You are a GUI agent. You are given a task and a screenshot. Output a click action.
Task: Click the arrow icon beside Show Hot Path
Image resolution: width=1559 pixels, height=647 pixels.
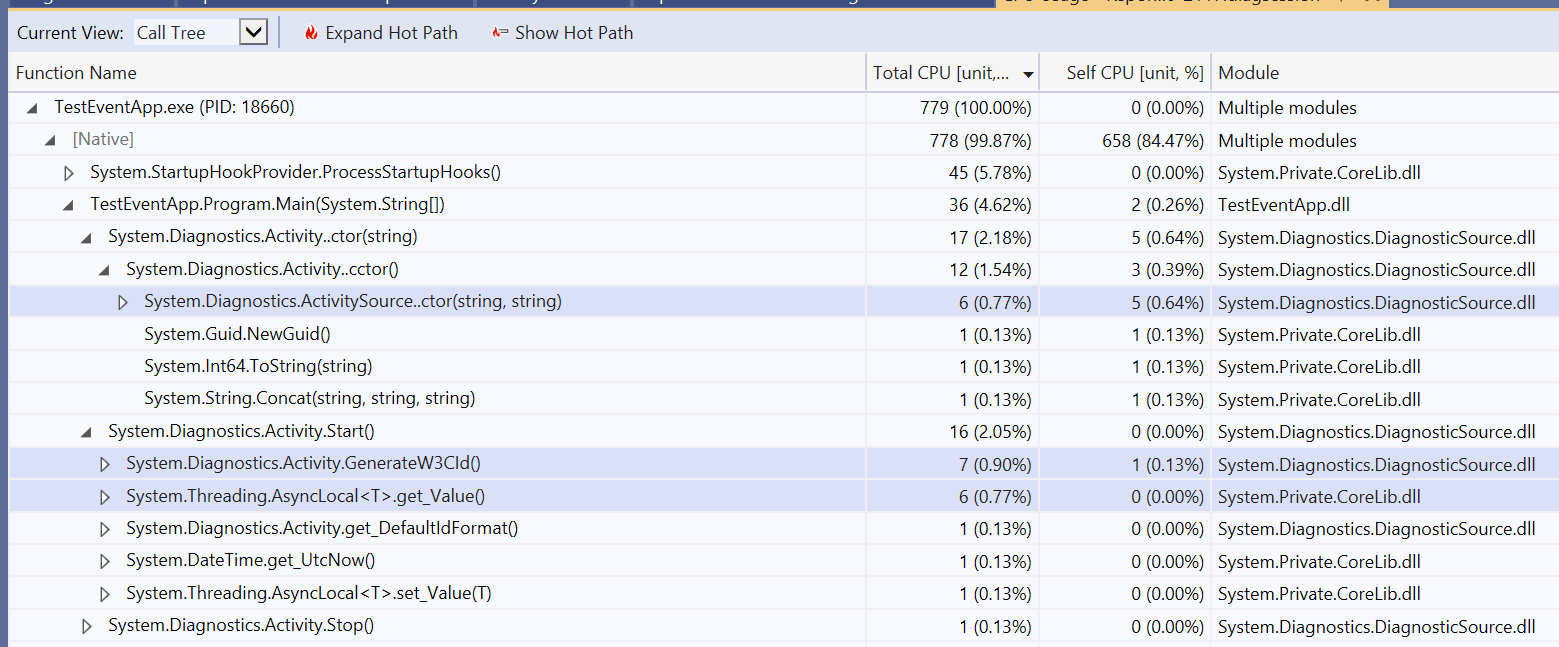click(499, 32)
